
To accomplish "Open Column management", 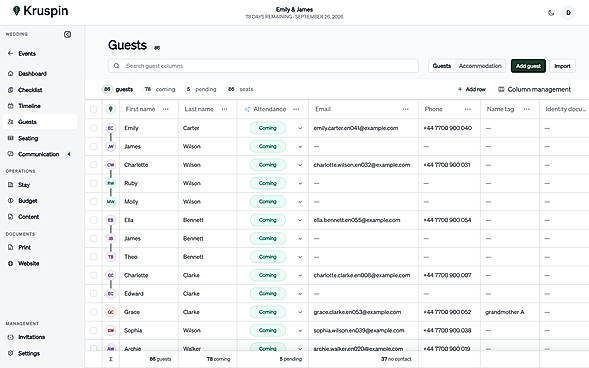I will pyautogui.click(x=534, y=89).
